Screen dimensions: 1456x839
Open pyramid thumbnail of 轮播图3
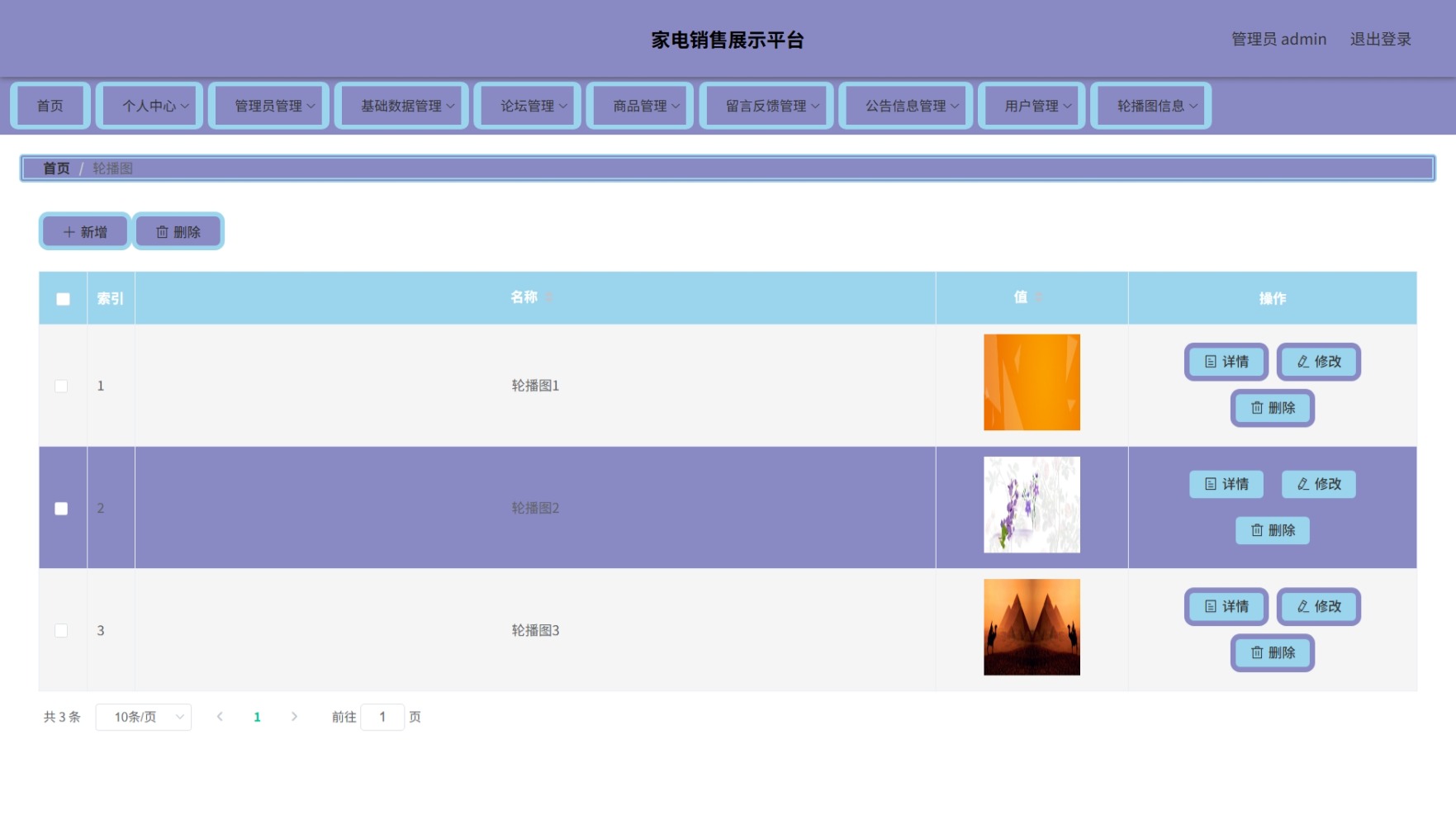1032,627
